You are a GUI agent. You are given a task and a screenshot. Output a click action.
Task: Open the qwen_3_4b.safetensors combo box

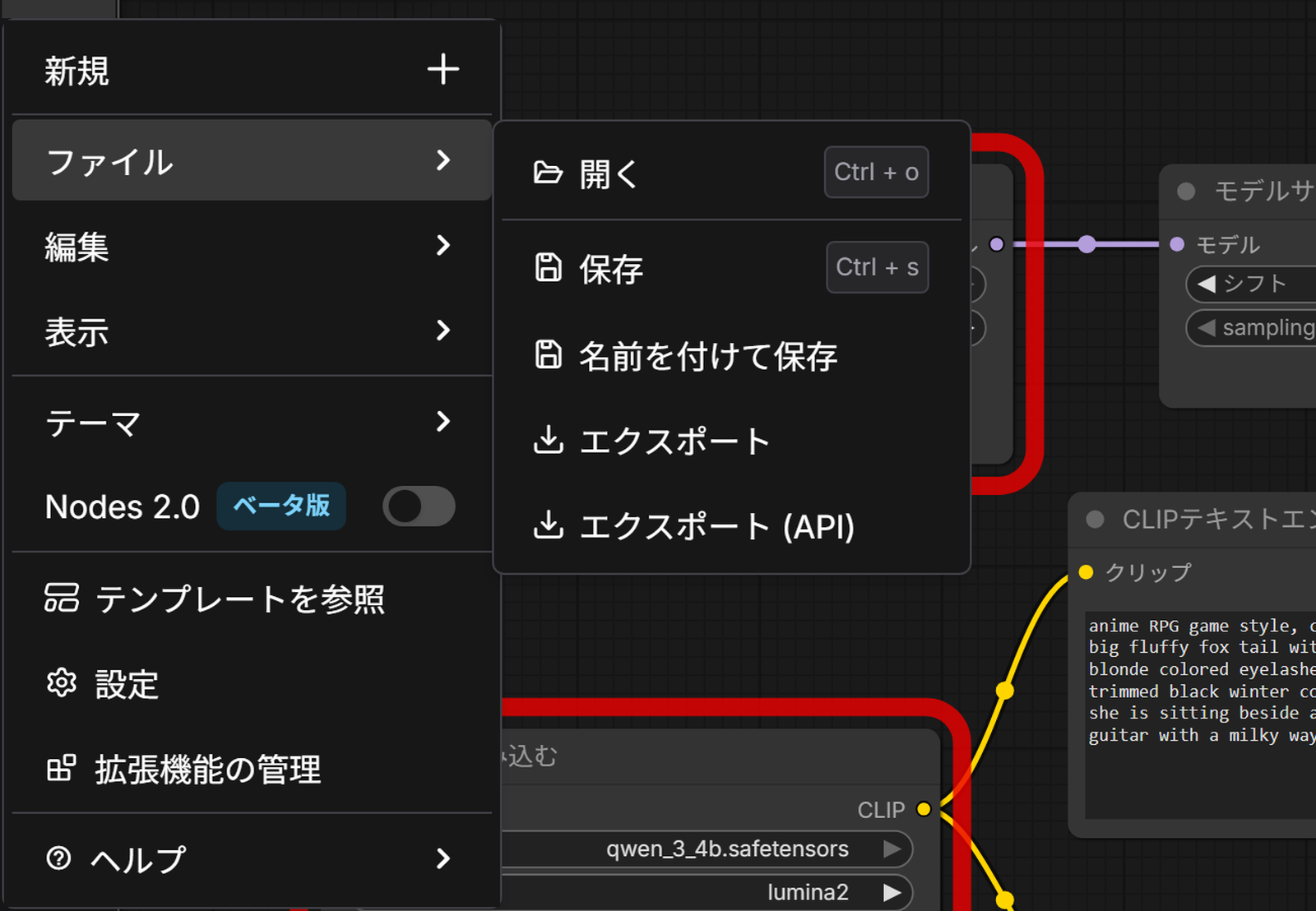pyautogui.click(x=707, y=849)
